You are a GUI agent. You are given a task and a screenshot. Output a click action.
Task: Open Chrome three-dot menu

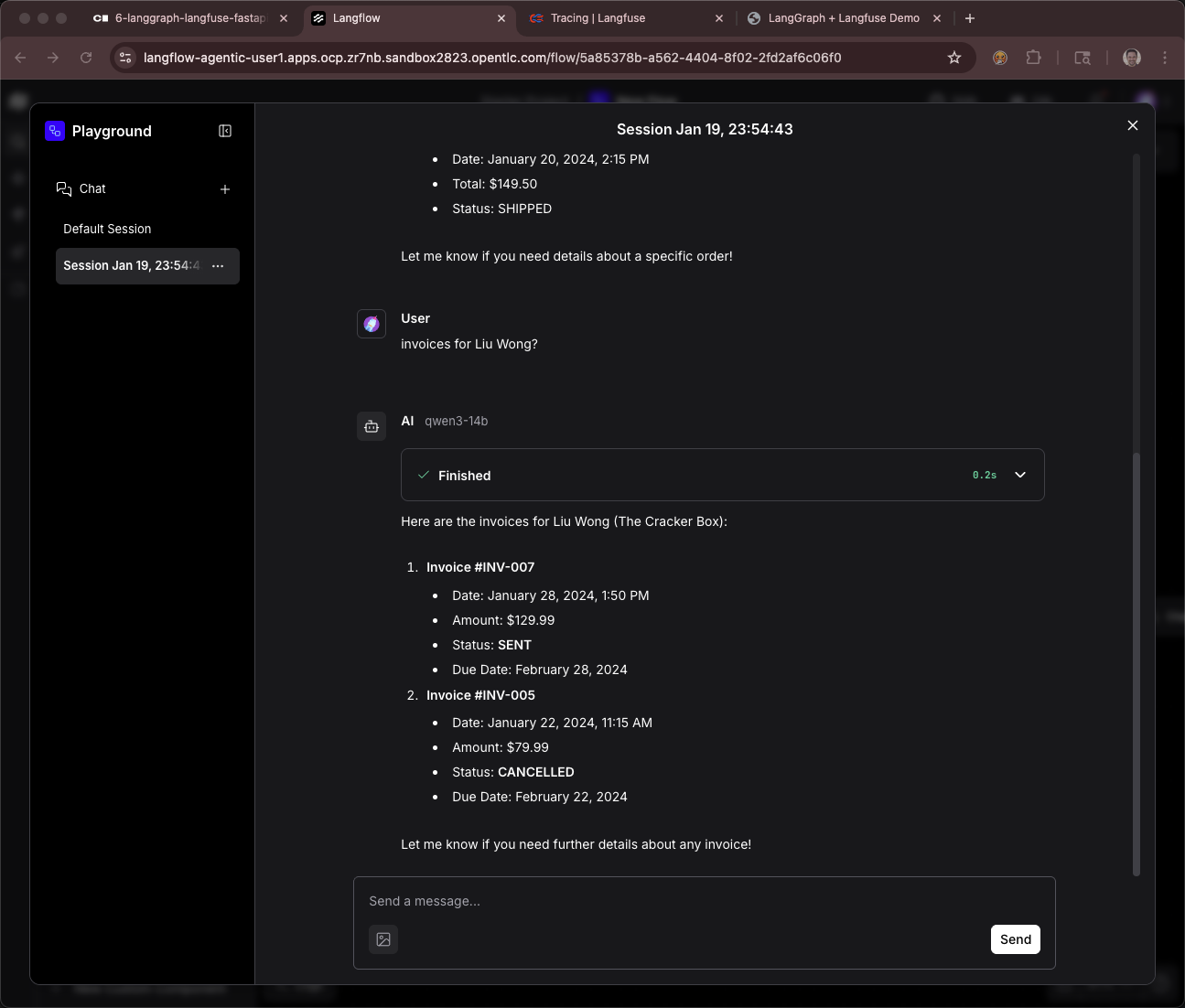(x=1165, y=58)
